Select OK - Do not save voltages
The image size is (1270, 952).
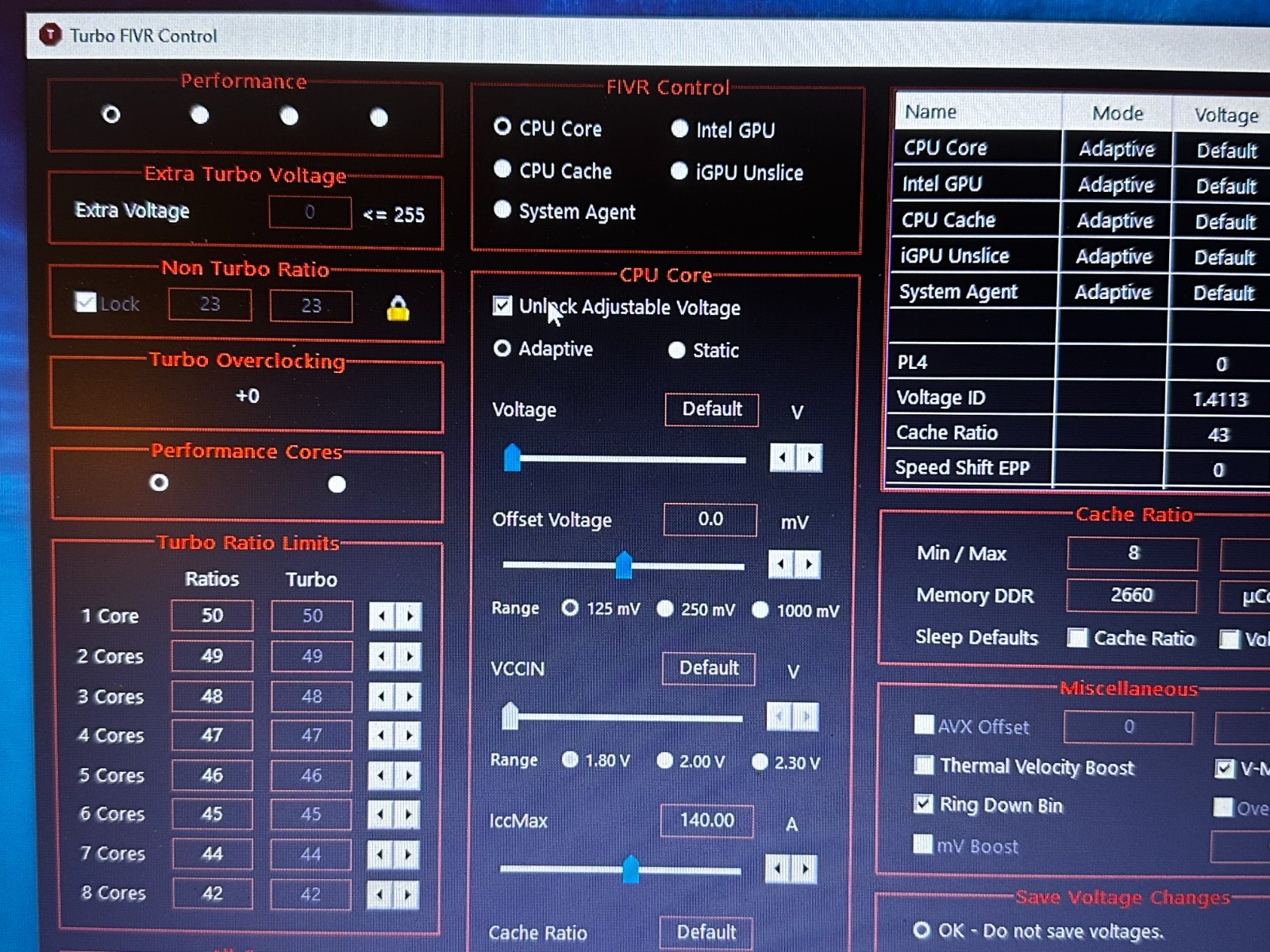point(922,930)
